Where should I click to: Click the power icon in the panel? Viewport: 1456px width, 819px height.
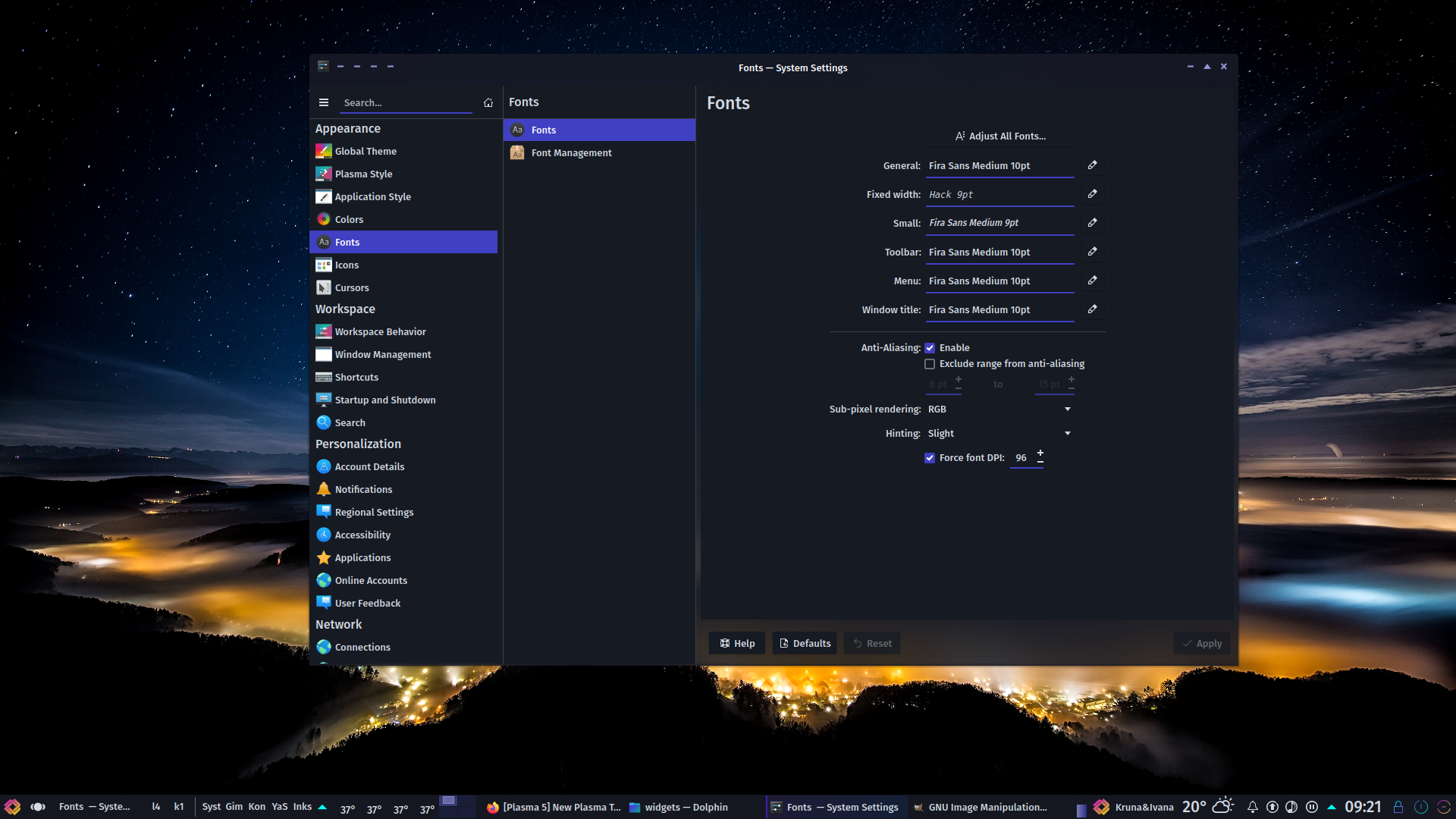1421,807
